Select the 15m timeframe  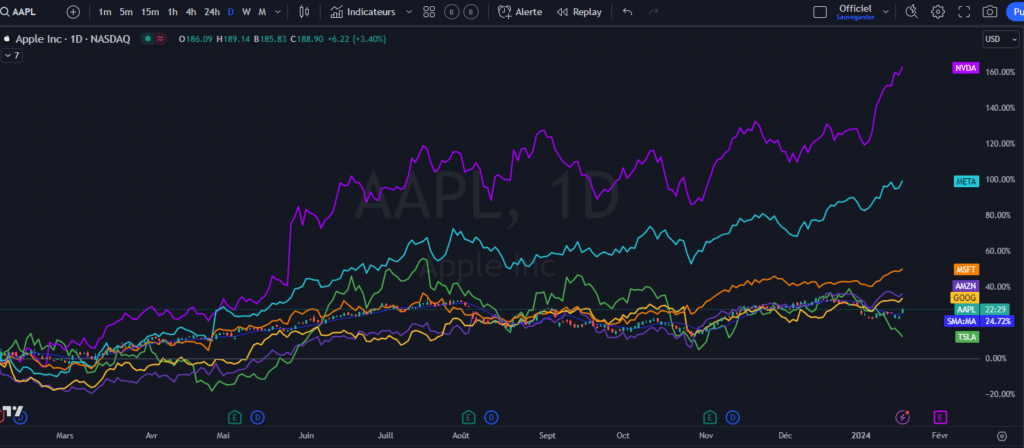tap(150, 12)
